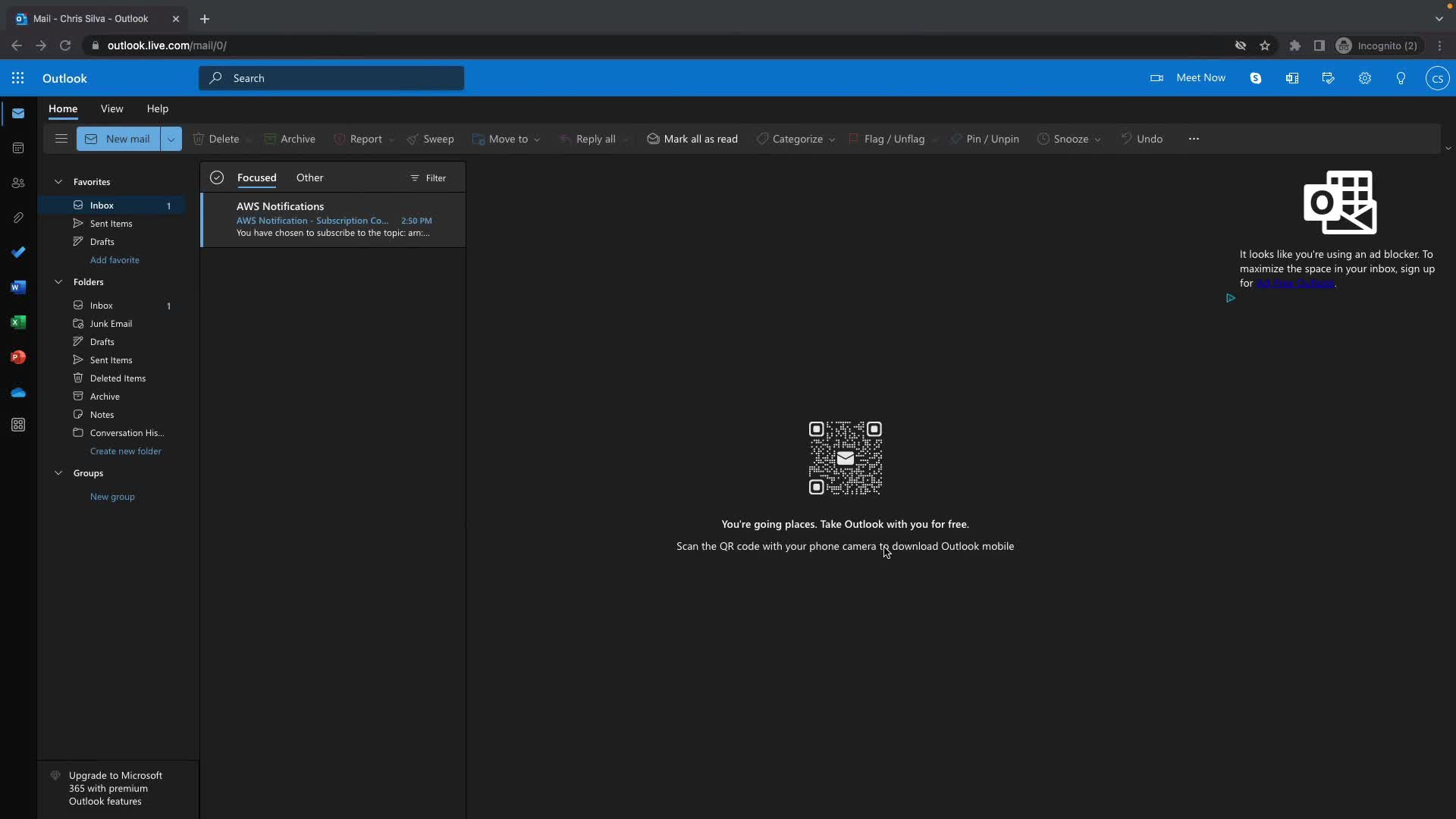Toggle the navigation pane hamburger button
This screenshot has width=1456, height=819.
[x=61, y=139]
